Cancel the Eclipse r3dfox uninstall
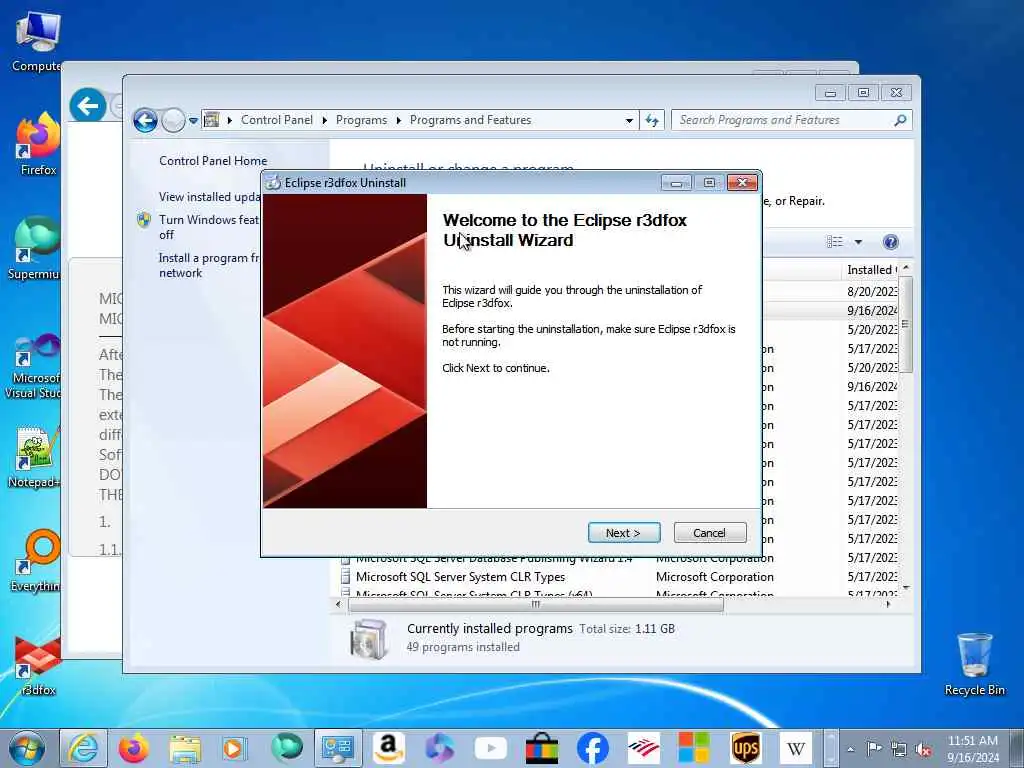 pyautogui.click(x=709, y=533)
